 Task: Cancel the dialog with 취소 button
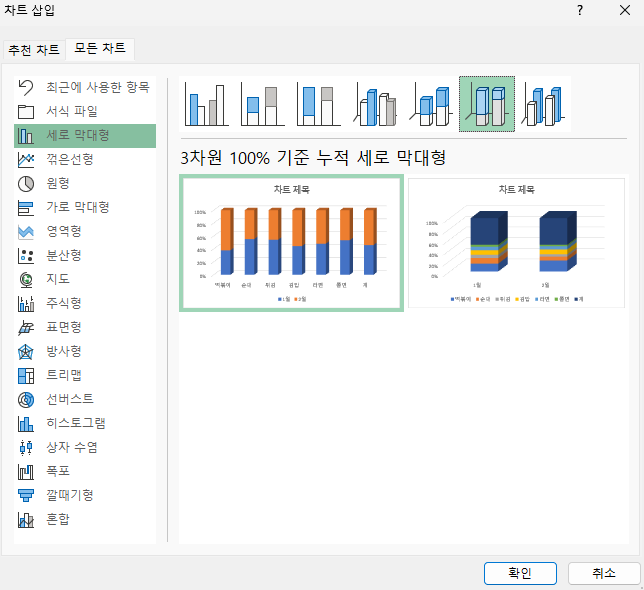(x=604, y=573)
